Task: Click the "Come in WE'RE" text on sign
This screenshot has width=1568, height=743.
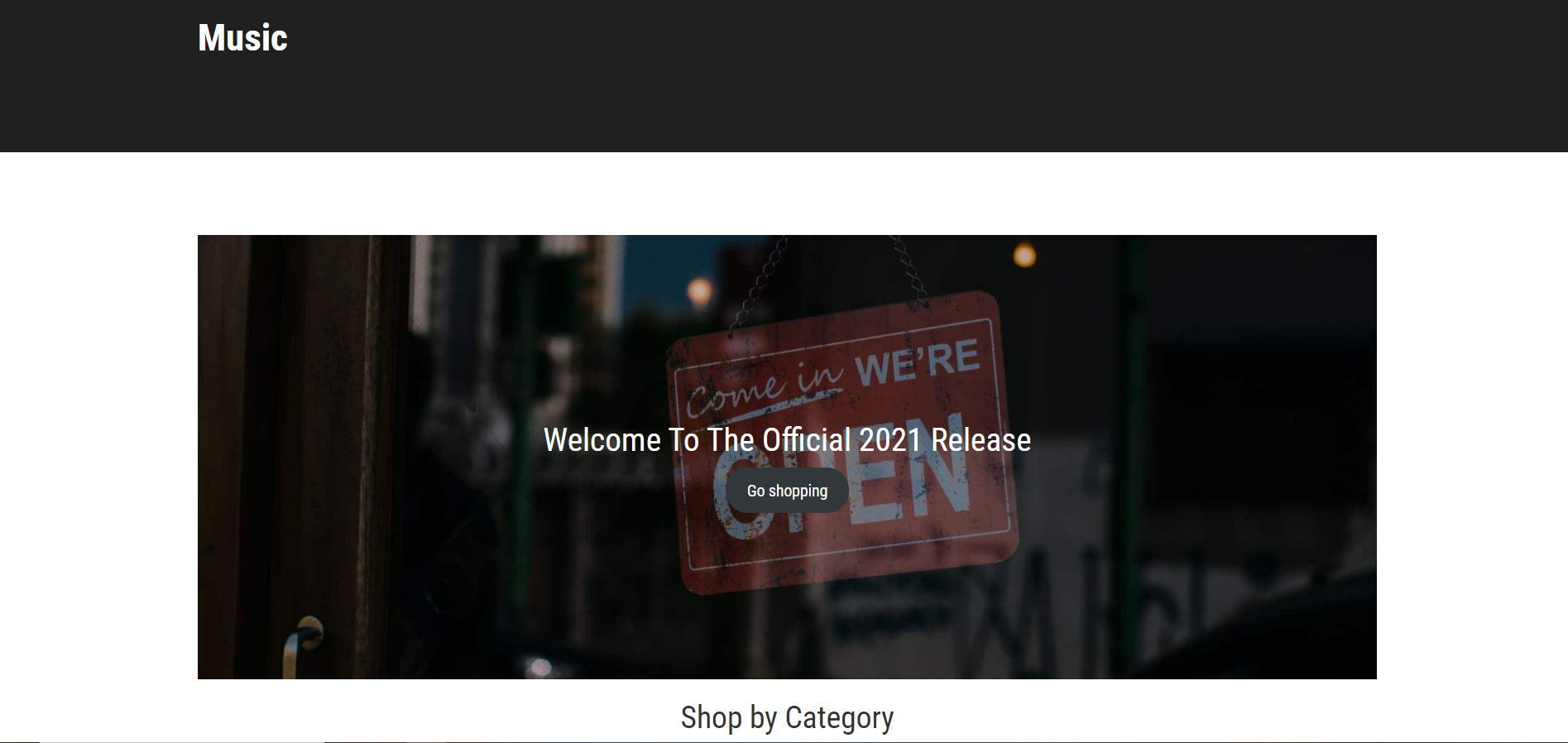Action: click(832, 377)
